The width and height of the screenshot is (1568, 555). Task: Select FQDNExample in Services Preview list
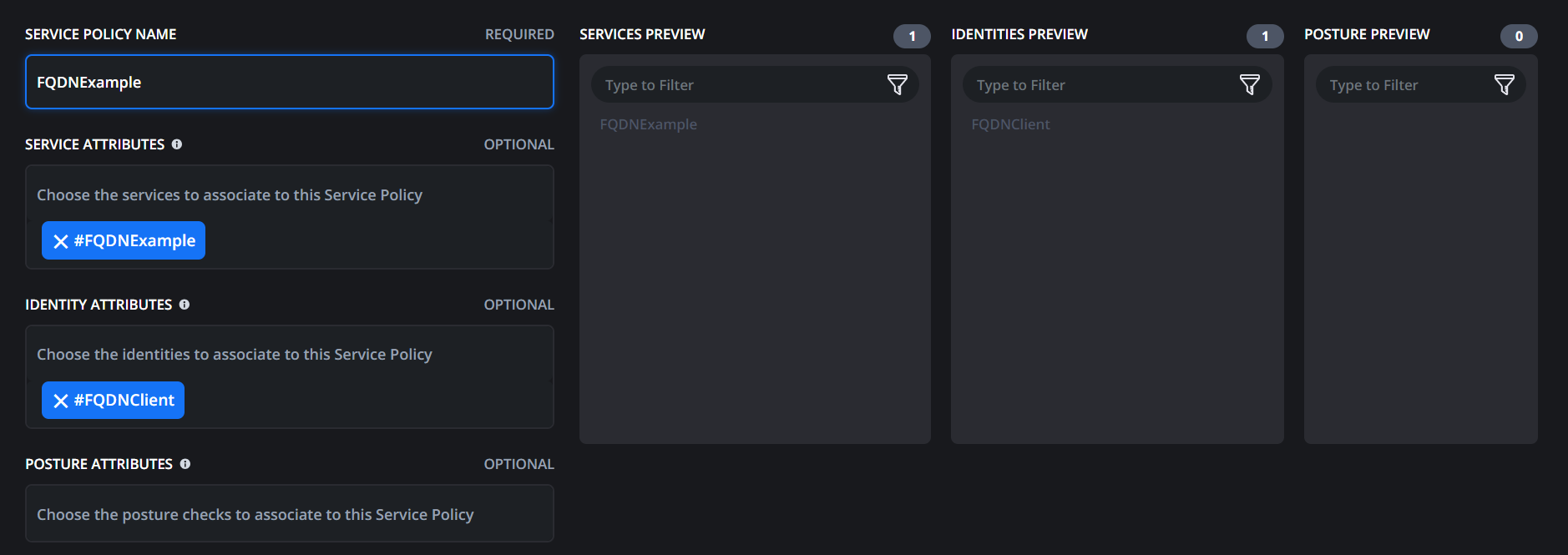pyautogui.click(x=649, y=124)
